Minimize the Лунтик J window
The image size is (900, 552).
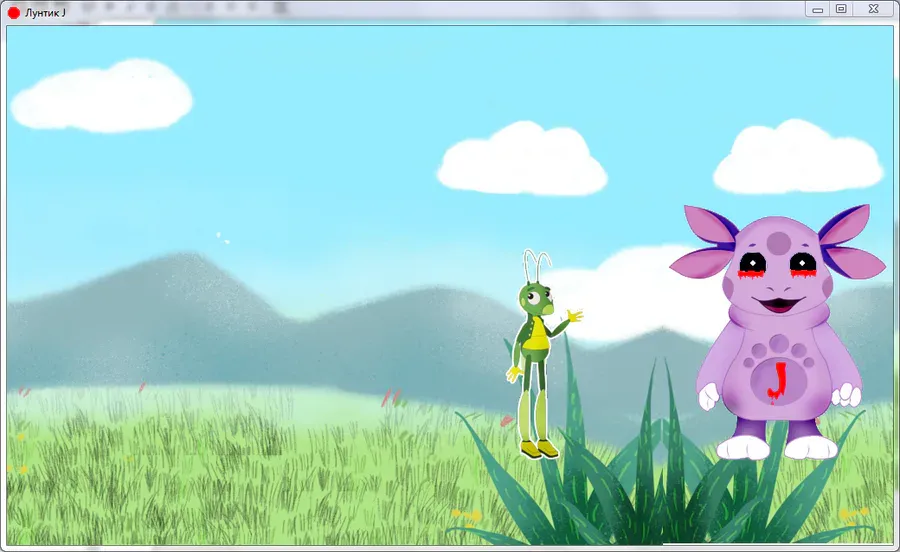pos(817,9)
